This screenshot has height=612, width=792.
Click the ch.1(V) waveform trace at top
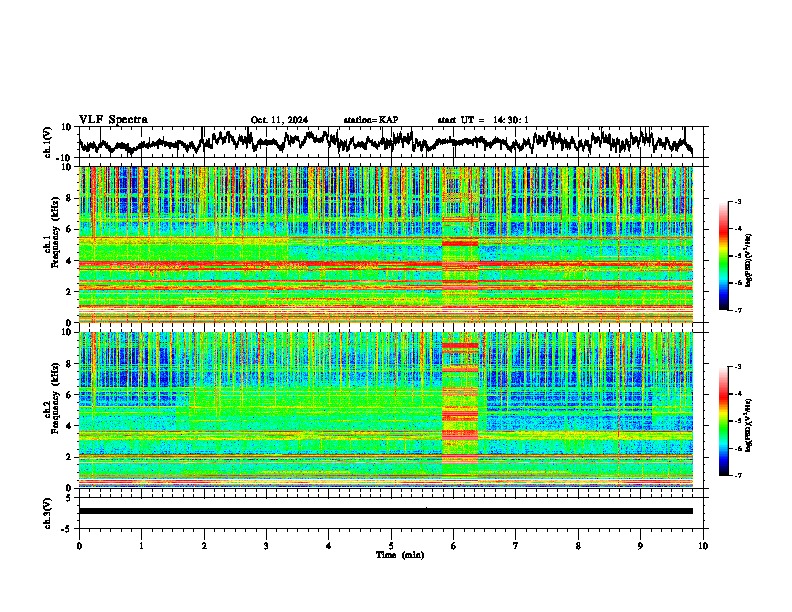pyautogui.click(x=385, y=141)
